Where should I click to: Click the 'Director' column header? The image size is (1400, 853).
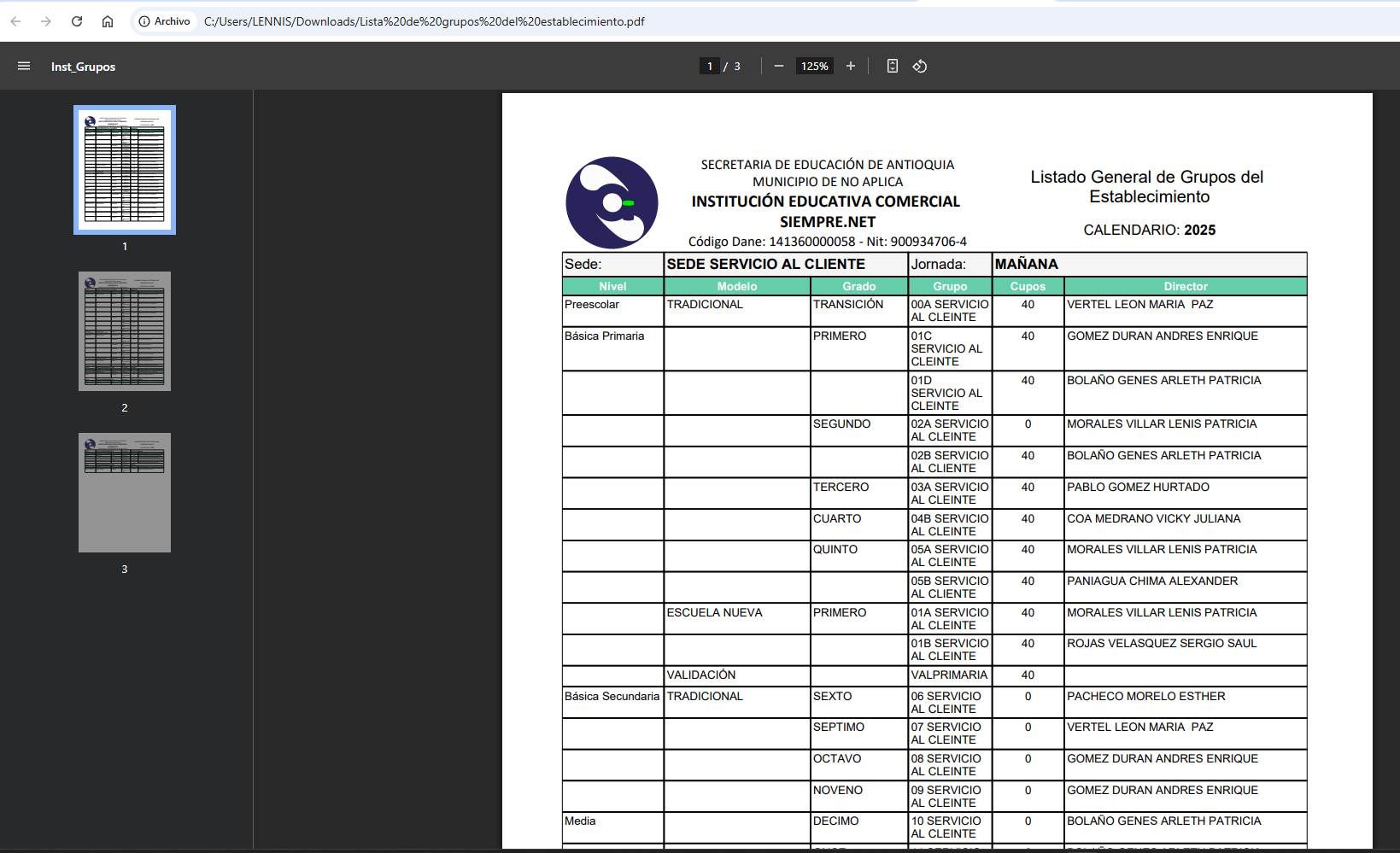[x=1186, y=286]
